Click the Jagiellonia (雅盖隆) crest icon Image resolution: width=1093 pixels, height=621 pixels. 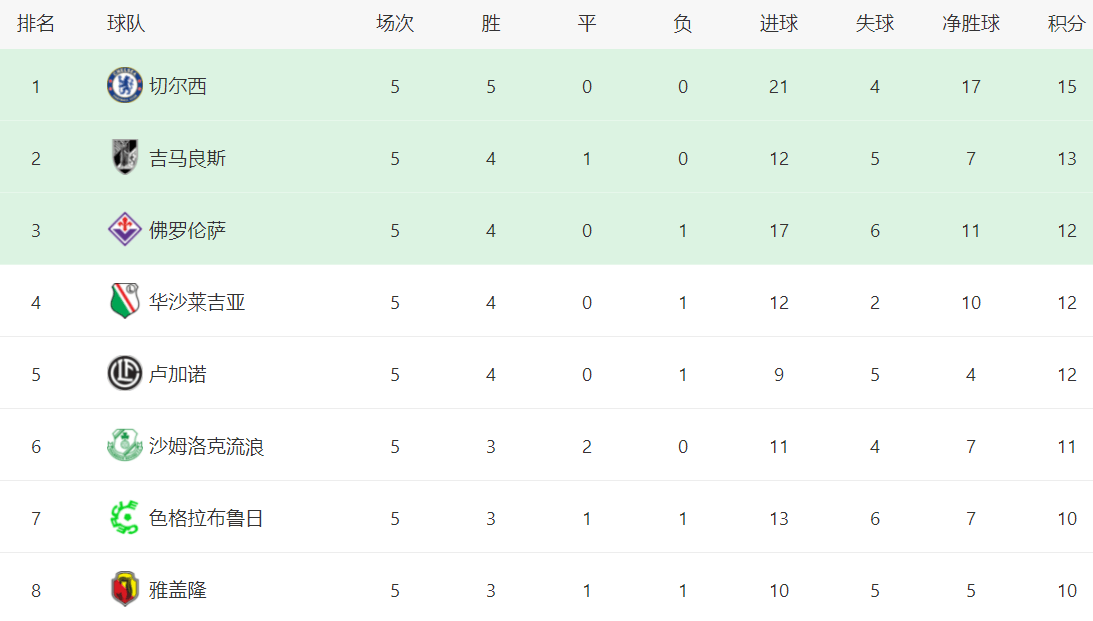click(x=125, y=590)
